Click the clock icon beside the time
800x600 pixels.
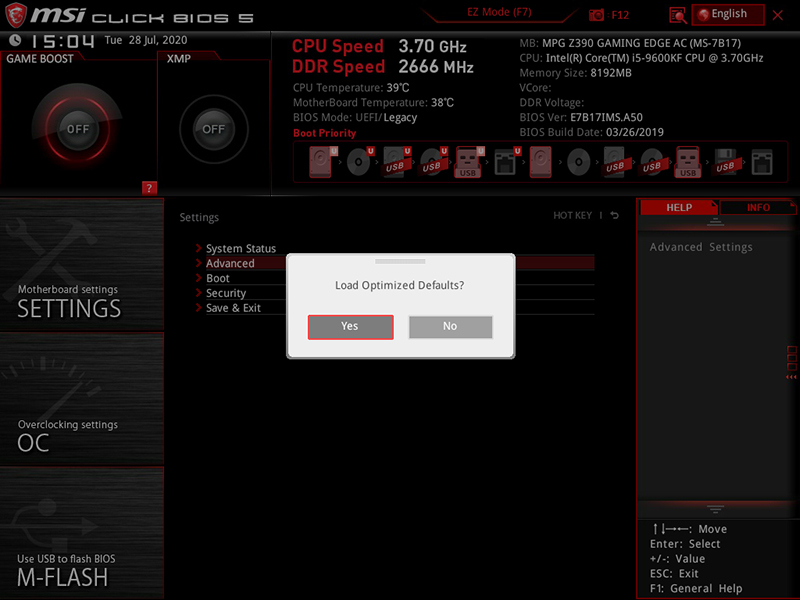click(14, 40)
